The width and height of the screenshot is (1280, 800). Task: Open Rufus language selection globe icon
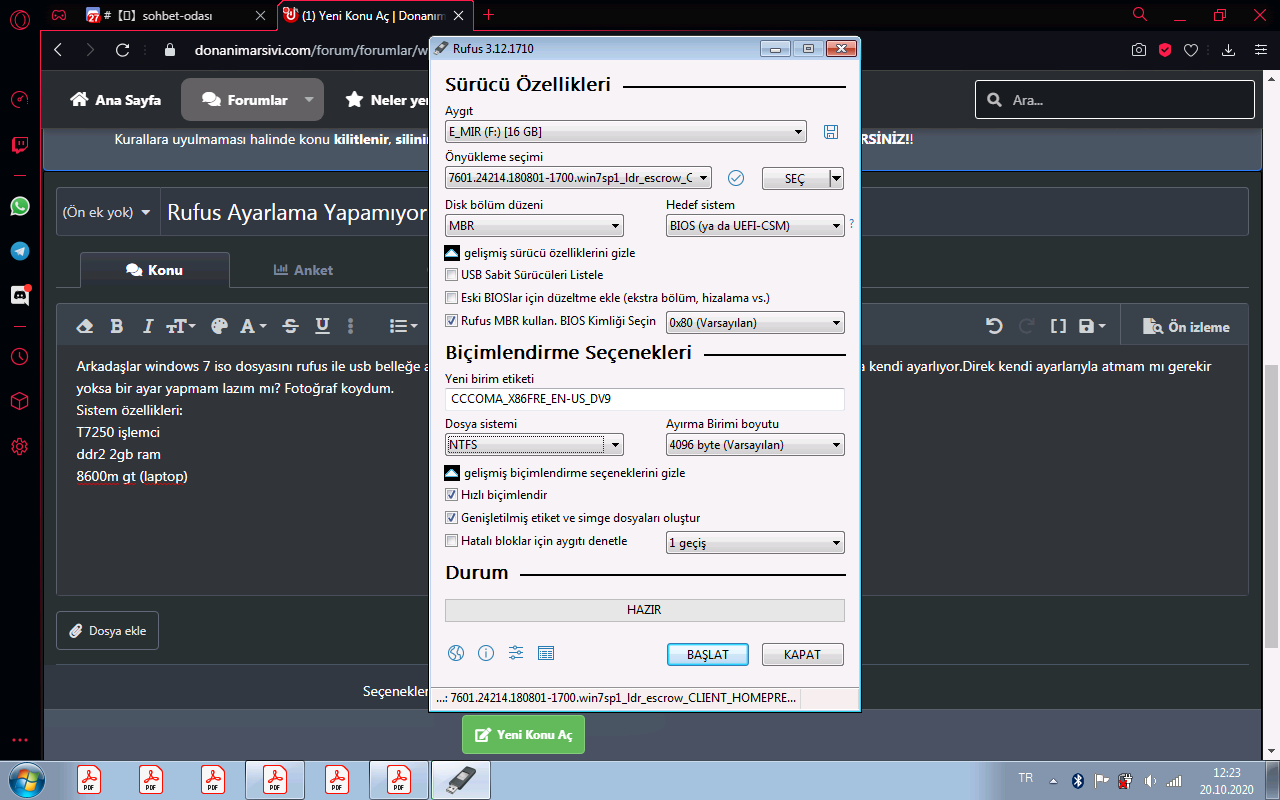point(456,653)
